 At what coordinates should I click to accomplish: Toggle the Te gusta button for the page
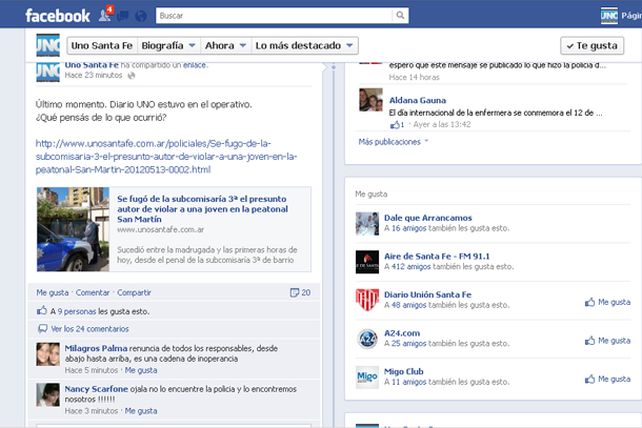tap(592, 45)
